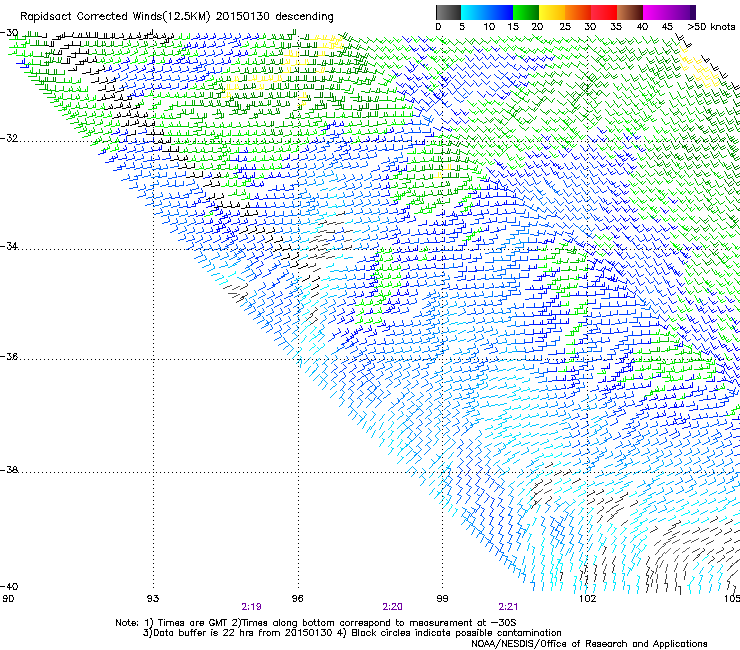The height and width of the screenshot is (650, 740).
Task: Click the magenta 40-45 knots color swatch
Action: (x=656, y=12)
